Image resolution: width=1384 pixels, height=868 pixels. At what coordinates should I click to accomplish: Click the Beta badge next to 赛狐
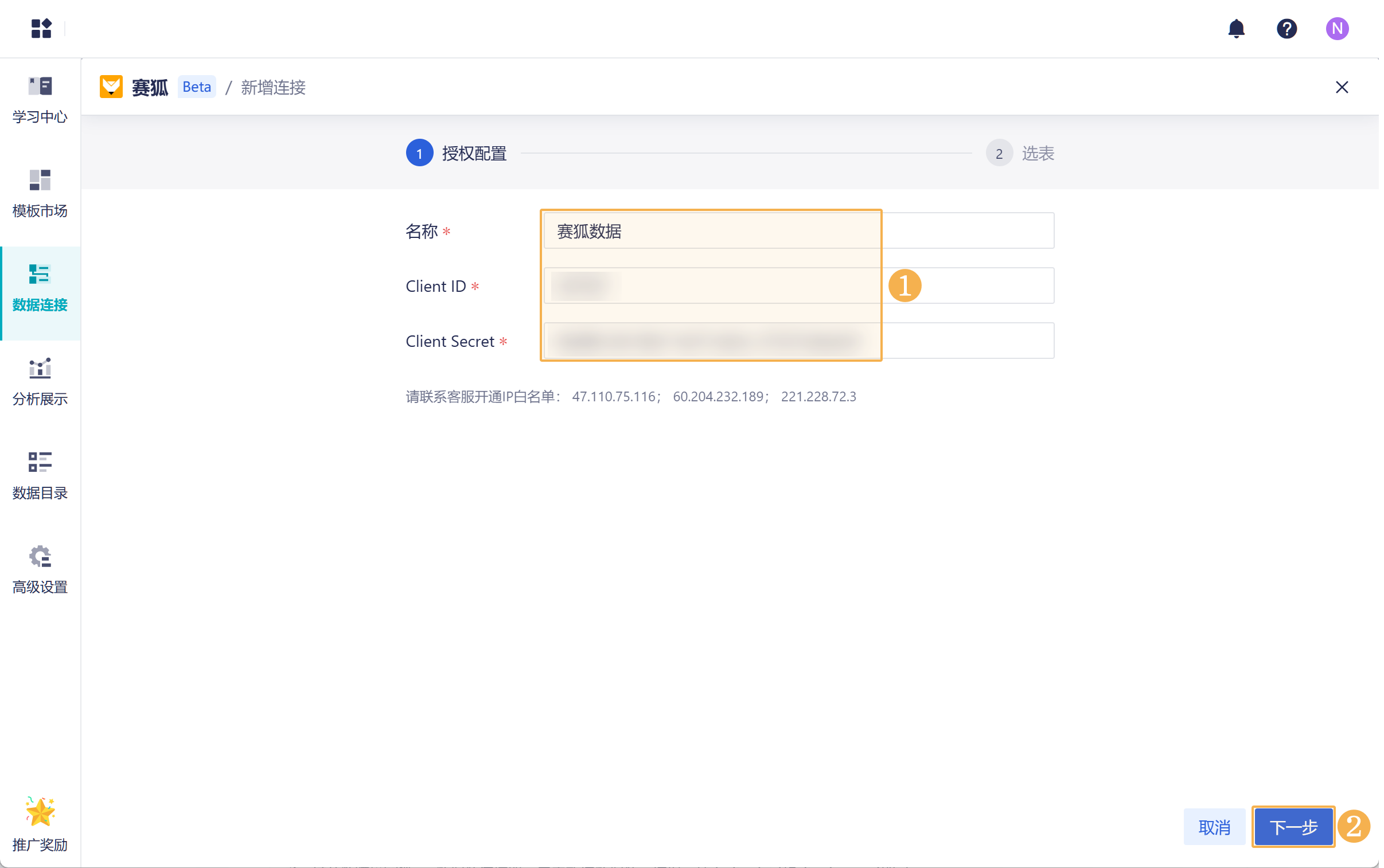click(x=196, y=87)
